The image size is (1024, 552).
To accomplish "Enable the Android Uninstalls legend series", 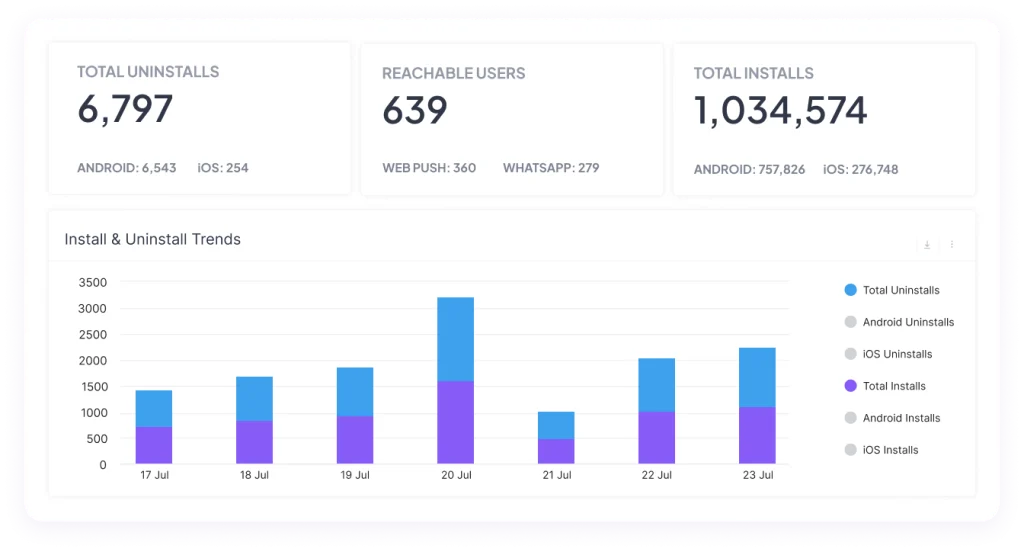I will point(899,322).
